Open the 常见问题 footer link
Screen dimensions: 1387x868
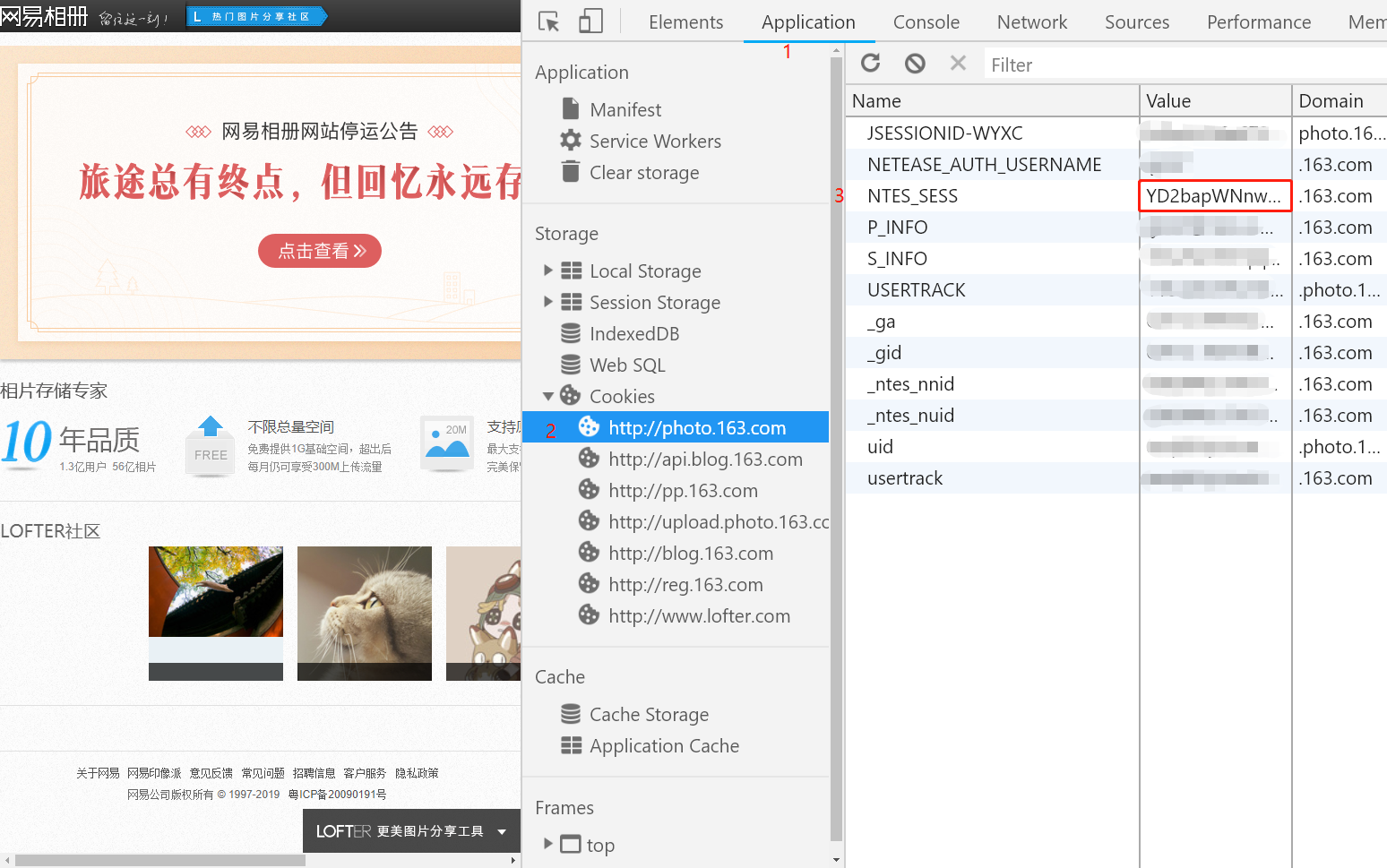pyautogui.click(x=263, y=773)
